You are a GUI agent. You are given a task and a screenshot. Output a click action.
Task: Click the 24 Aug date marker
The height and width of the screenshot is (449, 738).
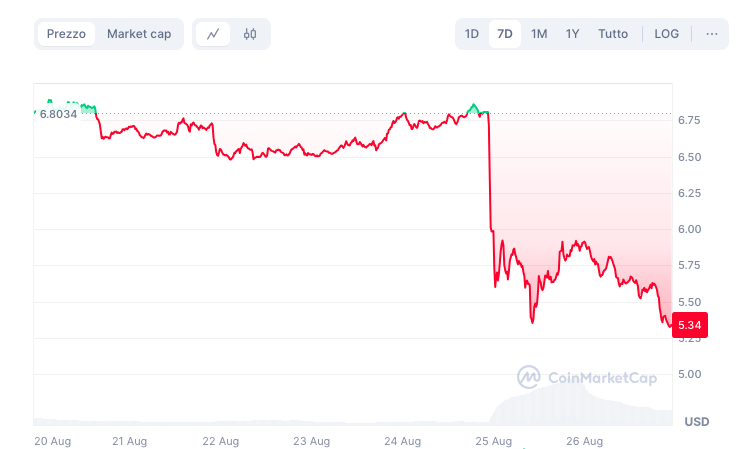402,440
